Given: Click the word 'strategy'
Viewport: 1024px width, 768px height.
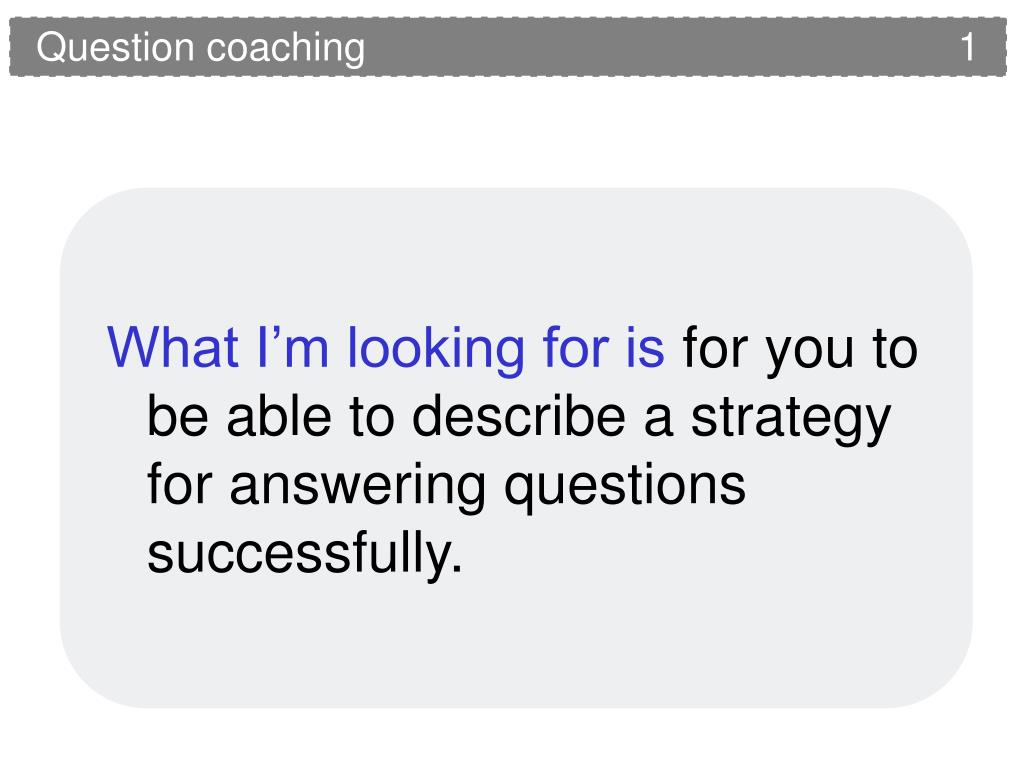Looking at the screenshot, I should [x=791, y=421].
